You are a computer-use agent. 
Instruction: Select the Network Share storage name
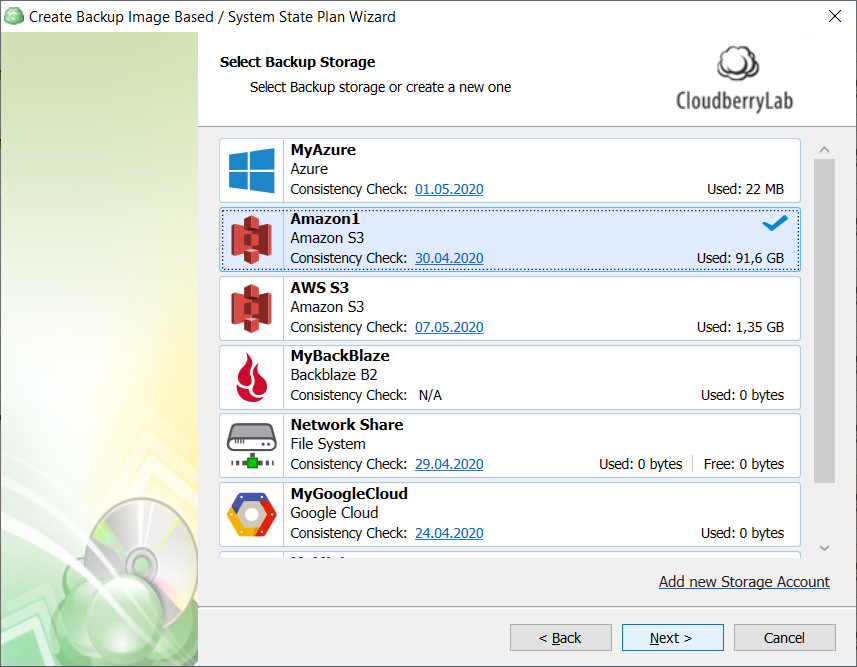pyautogui.click(x=347, y=425)
